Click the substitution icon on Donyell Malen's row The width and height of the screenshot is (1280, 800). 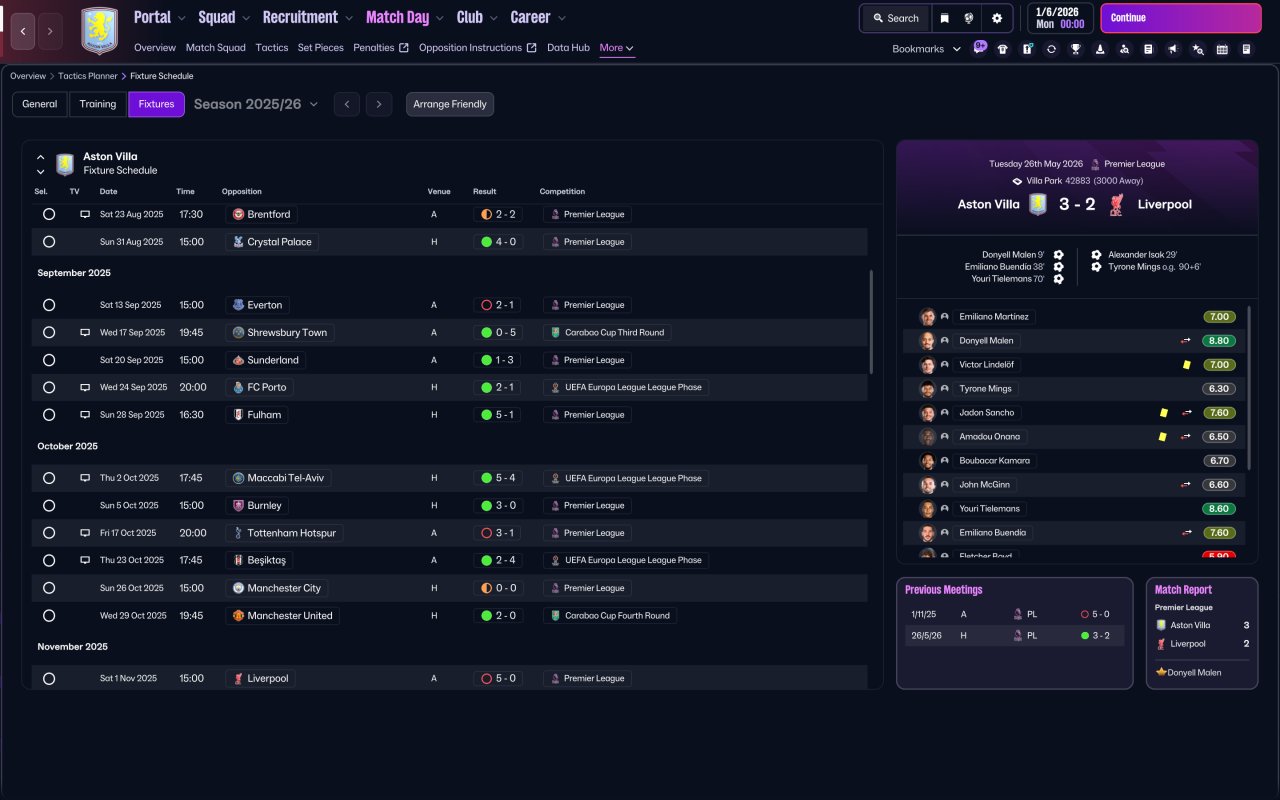(x=1186, y=341)
